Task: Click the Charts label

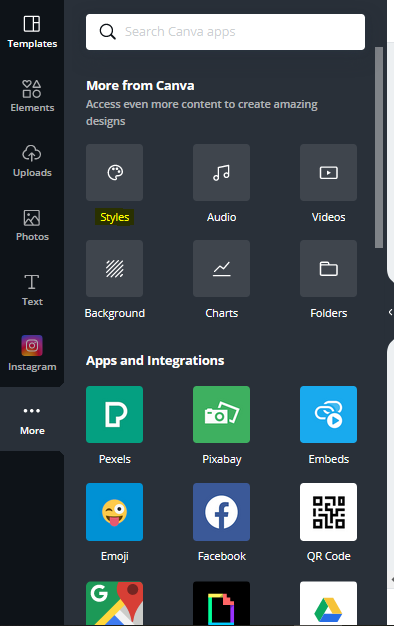Action: [x=222, y=313]
